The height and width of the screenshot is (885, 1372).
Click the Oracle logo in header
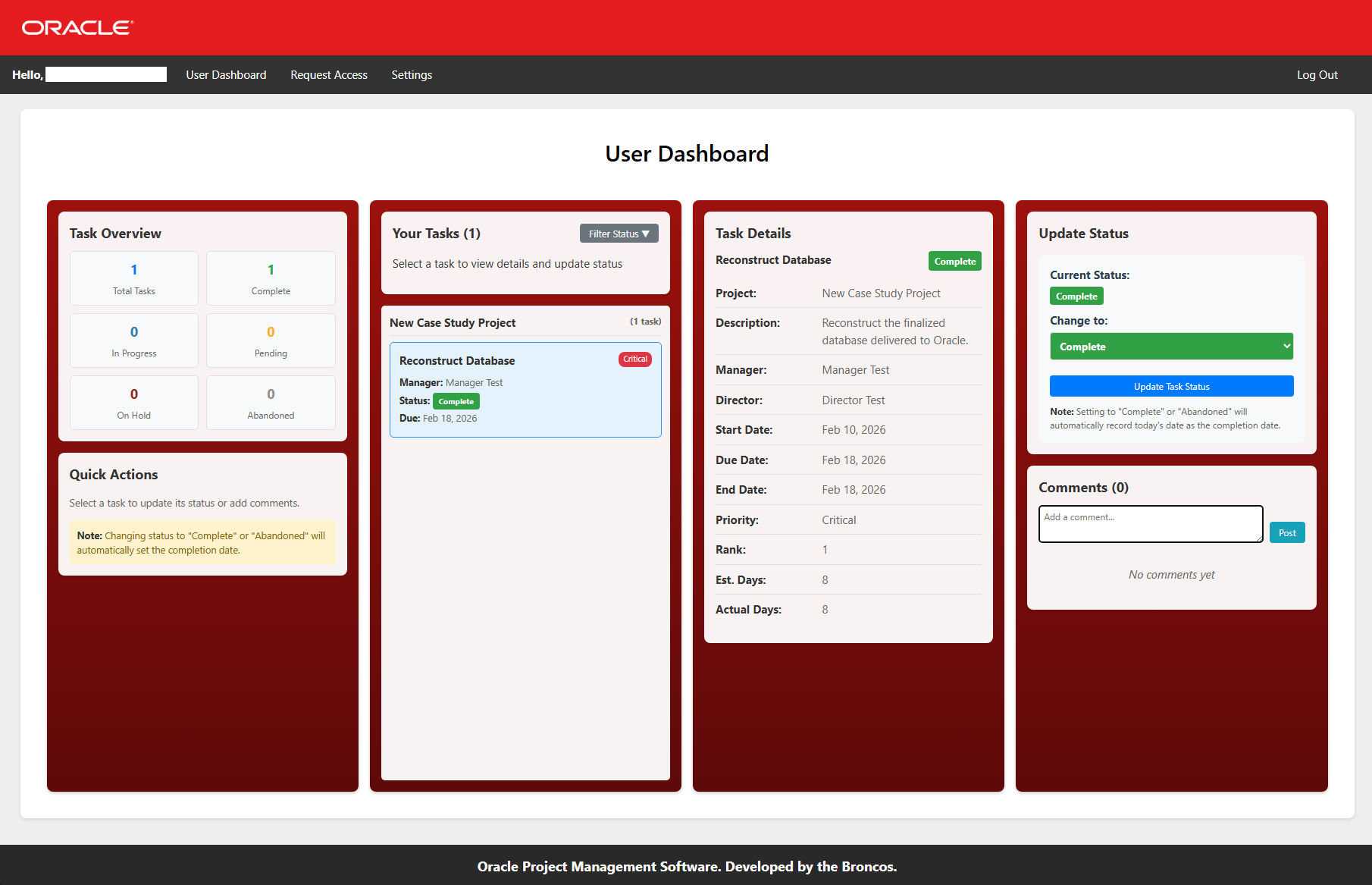[77, 28]
